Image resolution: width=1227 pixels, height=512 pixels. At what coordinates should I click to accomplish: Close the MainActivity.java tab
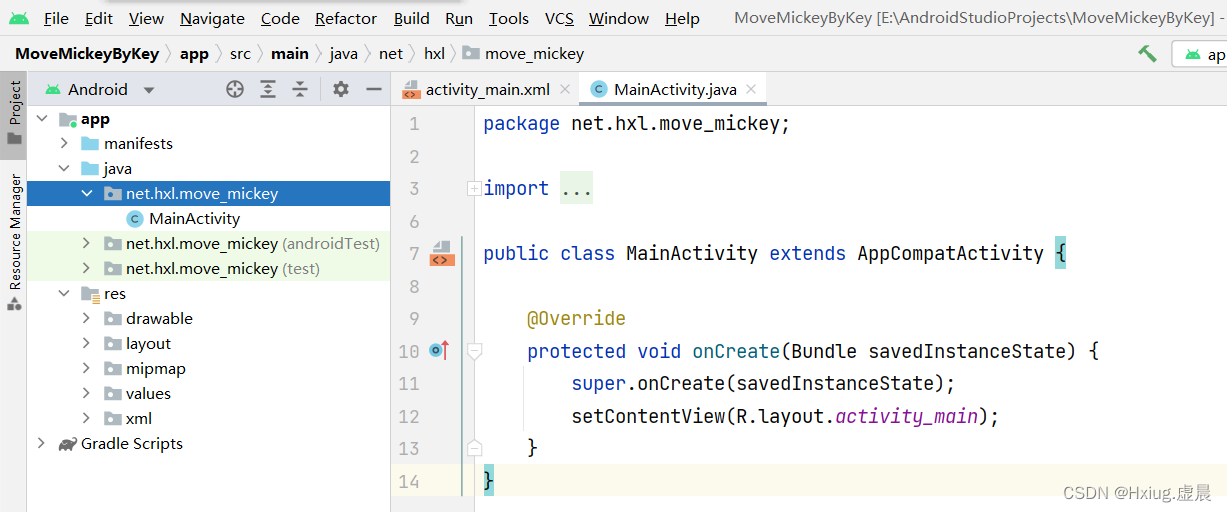(x=752, y=89)
